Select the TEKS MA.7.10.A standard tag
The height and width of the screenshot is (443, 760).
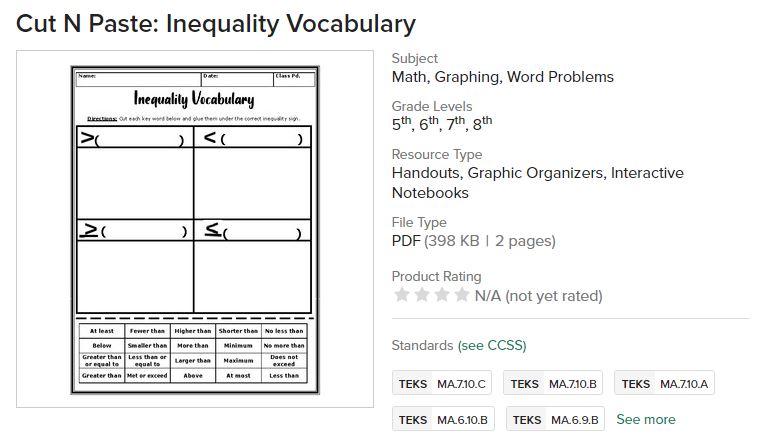664,384
